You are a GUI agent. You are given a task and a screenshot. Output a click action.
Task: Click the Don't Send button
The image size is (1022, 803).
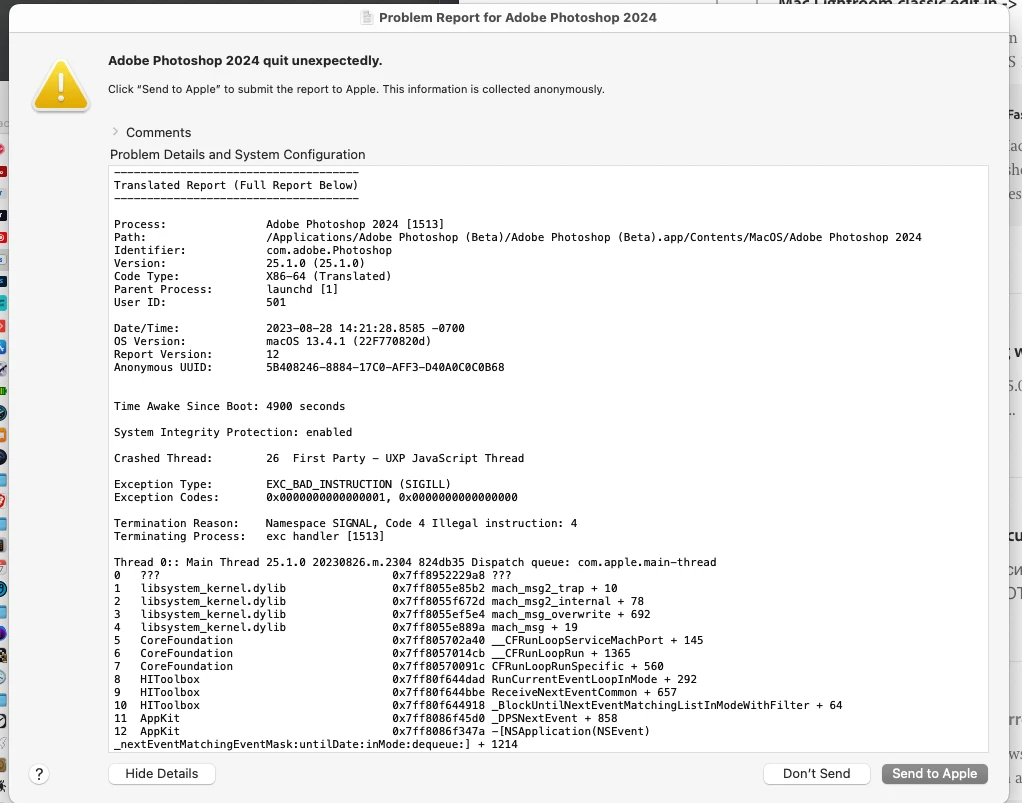817,774
